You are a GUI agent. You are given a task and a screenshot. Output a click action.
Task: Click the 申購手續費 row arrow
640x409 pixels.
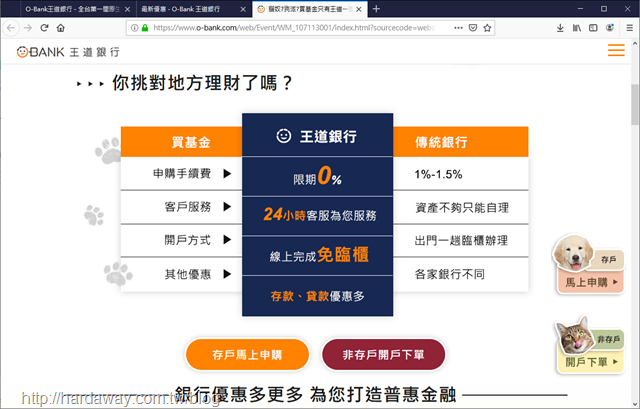click(227, 174)
